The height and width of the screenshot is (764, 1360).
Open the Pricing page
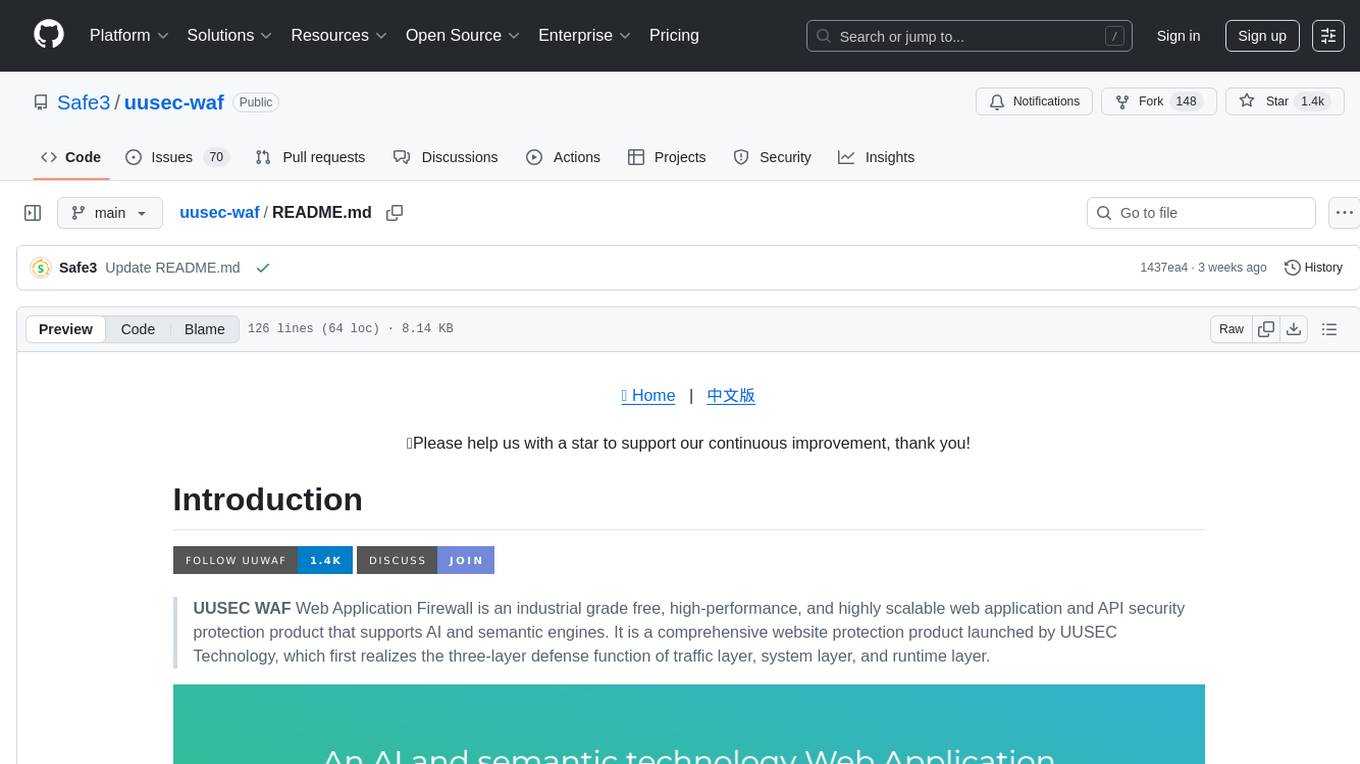point(674,35)
